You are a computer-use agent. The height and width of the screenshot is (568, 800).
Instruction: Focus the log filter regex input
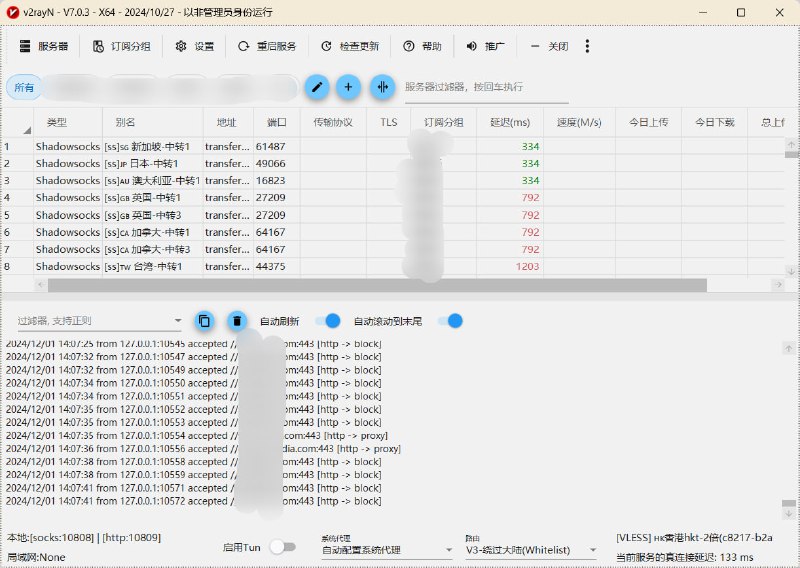pos(94,321)
